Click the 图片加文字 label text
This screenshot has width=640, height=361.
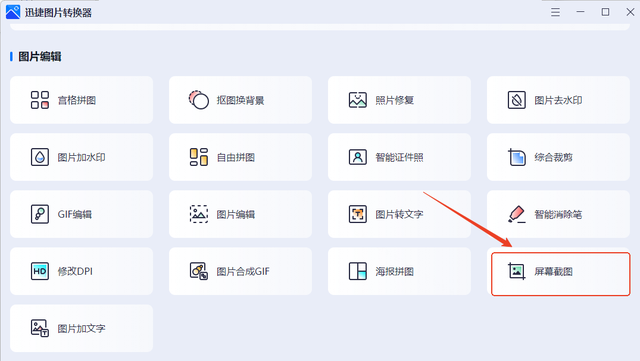point(81,328)
